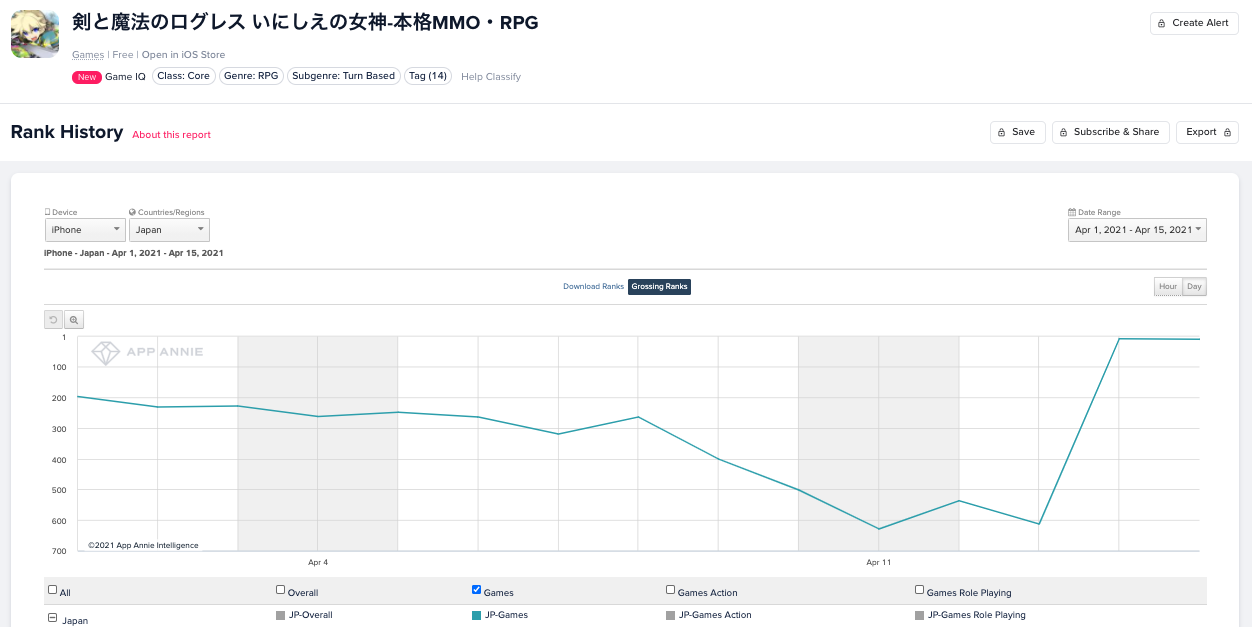Click the Create Alert button
Image resolution: width=1252 pixels, height=627 pixels.
point(1194,23)
